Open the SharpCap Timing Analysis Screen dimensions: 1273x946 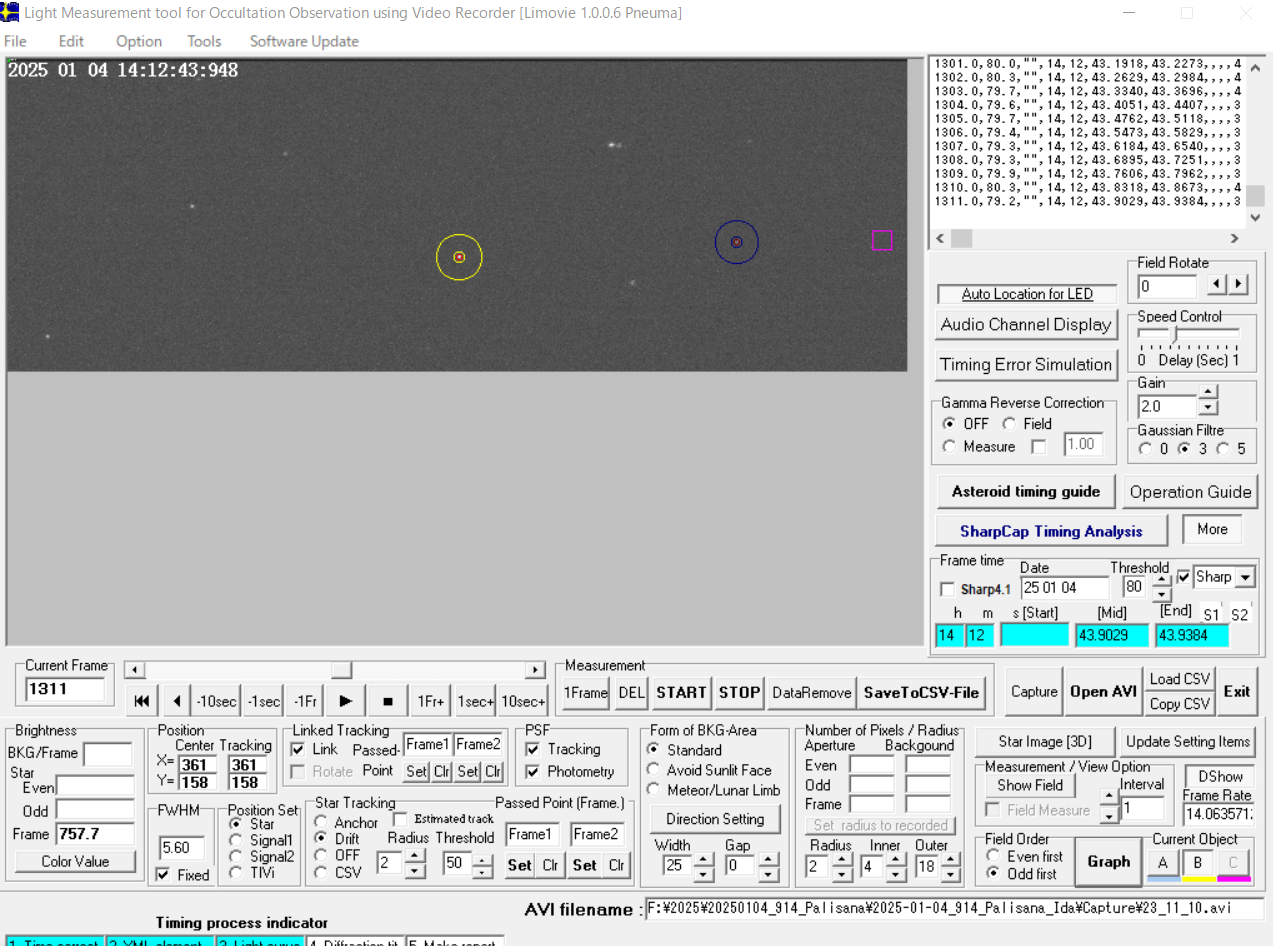click(1050, 531)
